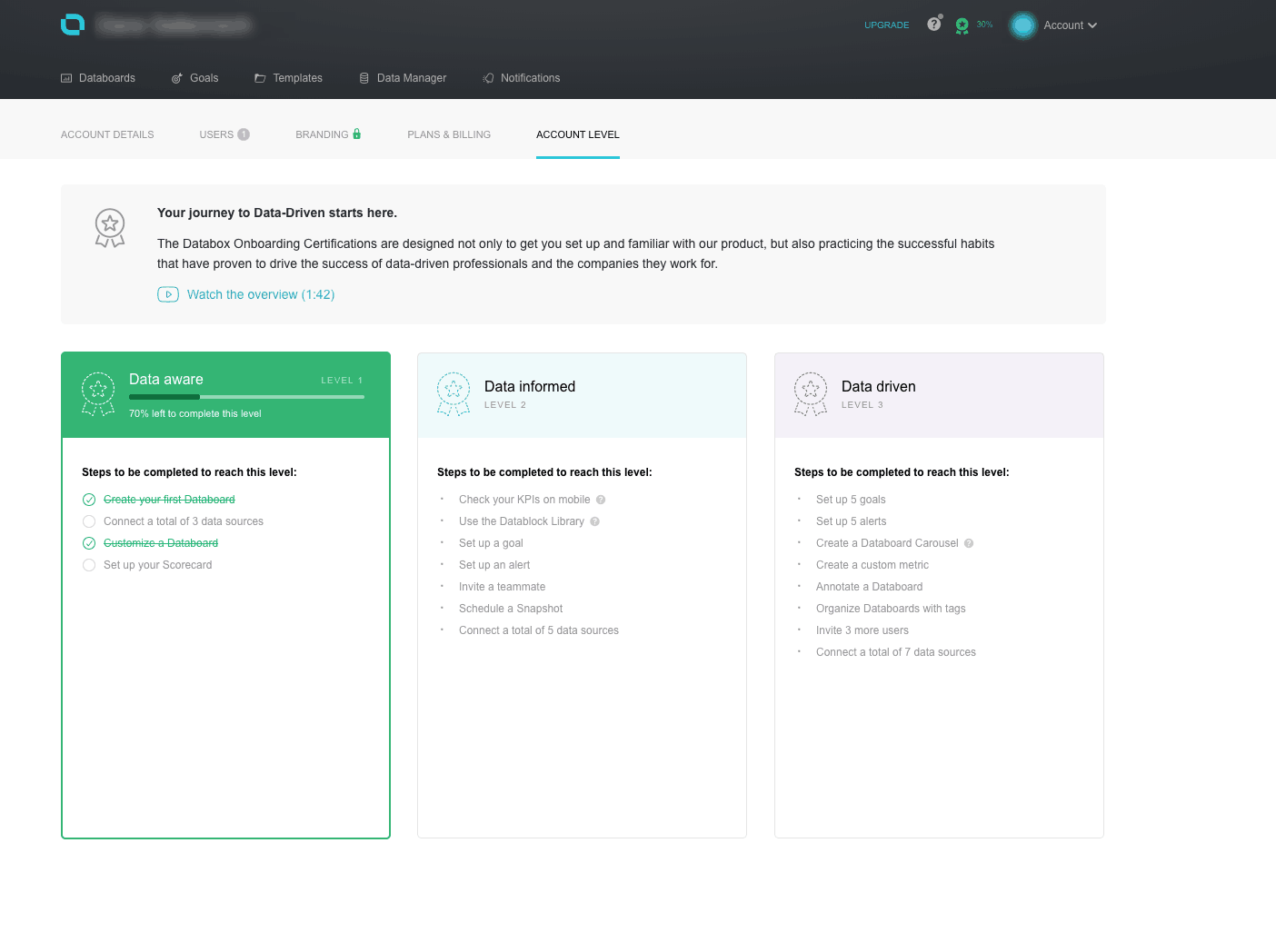Click the Upgrade link
The width and height of the screenshot is (1276, 952).
pyautogui.click(x=886, y=25)
